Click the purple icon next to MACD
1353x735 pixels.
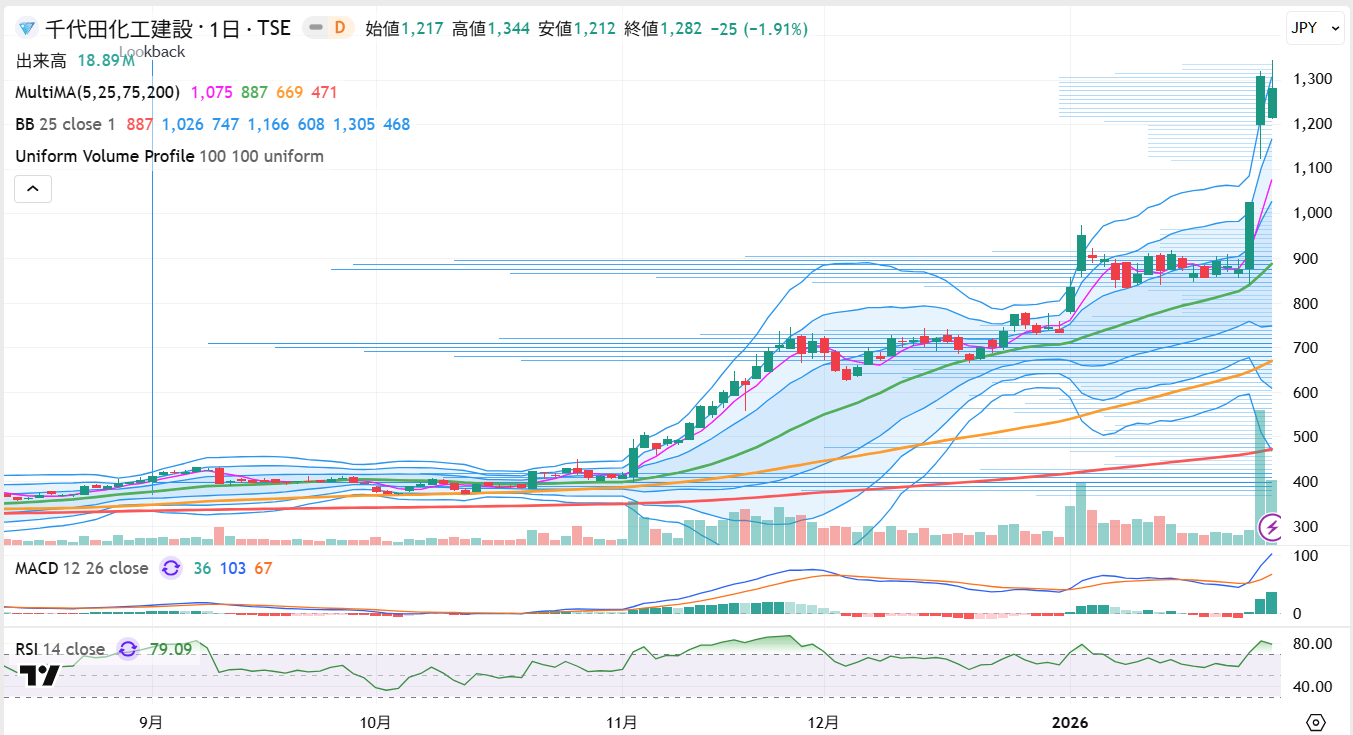171,568
